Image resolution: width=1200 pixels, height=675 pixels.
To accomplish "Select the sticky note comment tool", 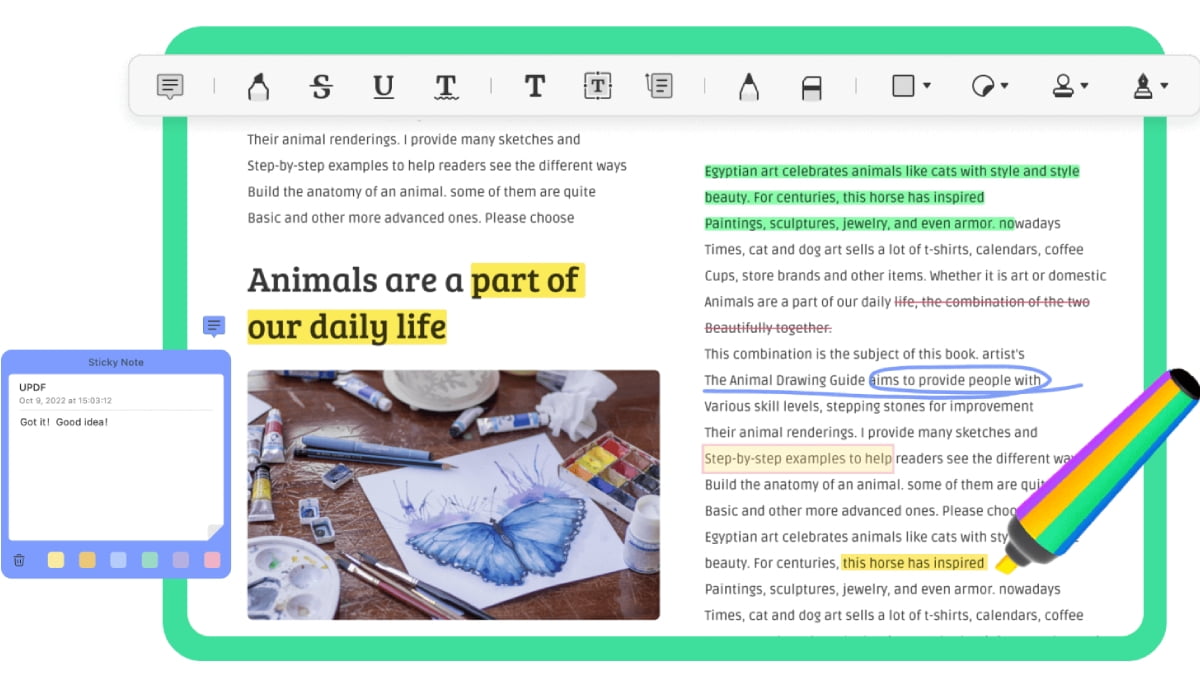I will pos(170,87).
